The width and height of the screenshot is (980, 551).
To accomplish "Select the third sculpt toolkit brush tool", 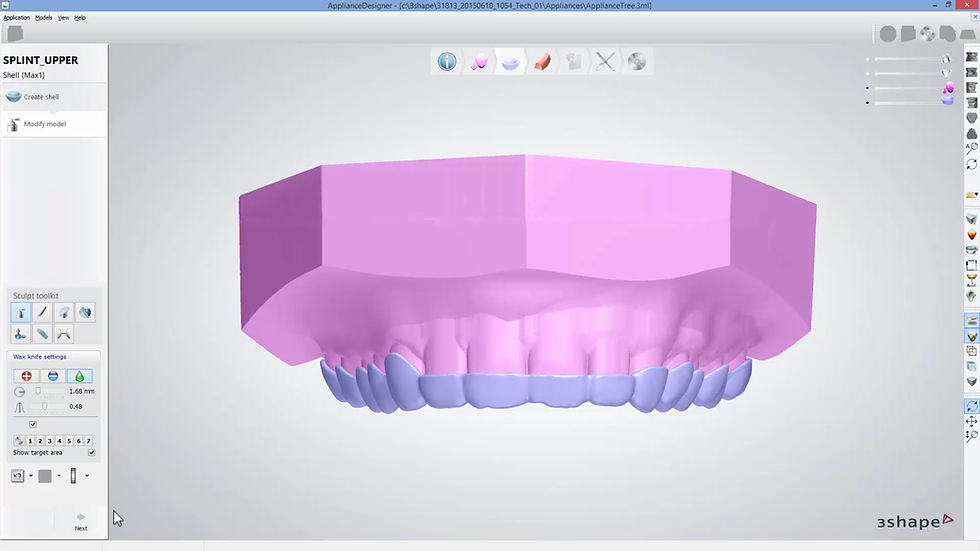I will (x=64, y=312).
